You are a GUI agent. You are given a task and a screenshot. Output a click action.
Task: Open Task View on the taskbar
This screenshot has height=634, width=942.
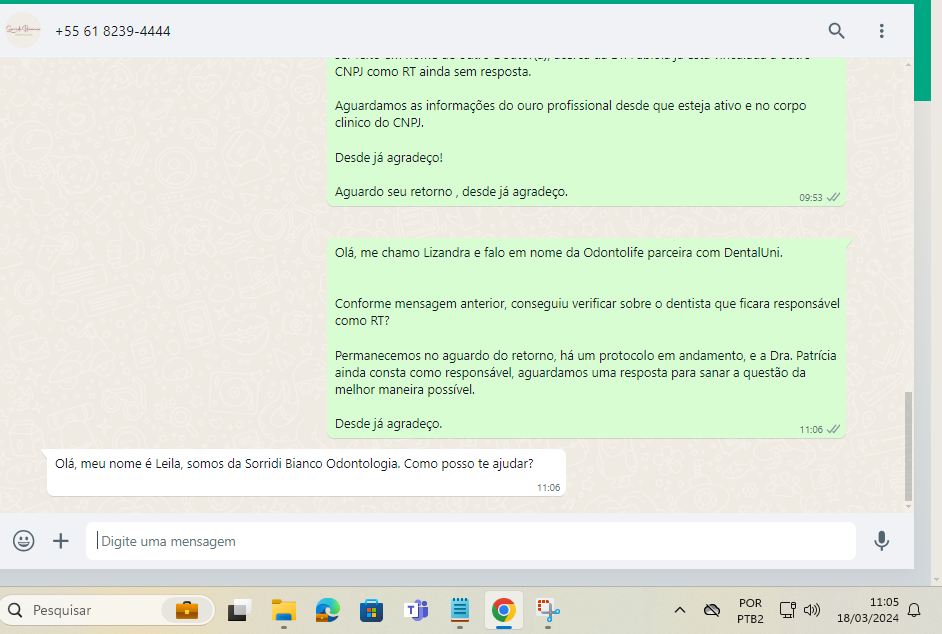(x=239, y=611)
